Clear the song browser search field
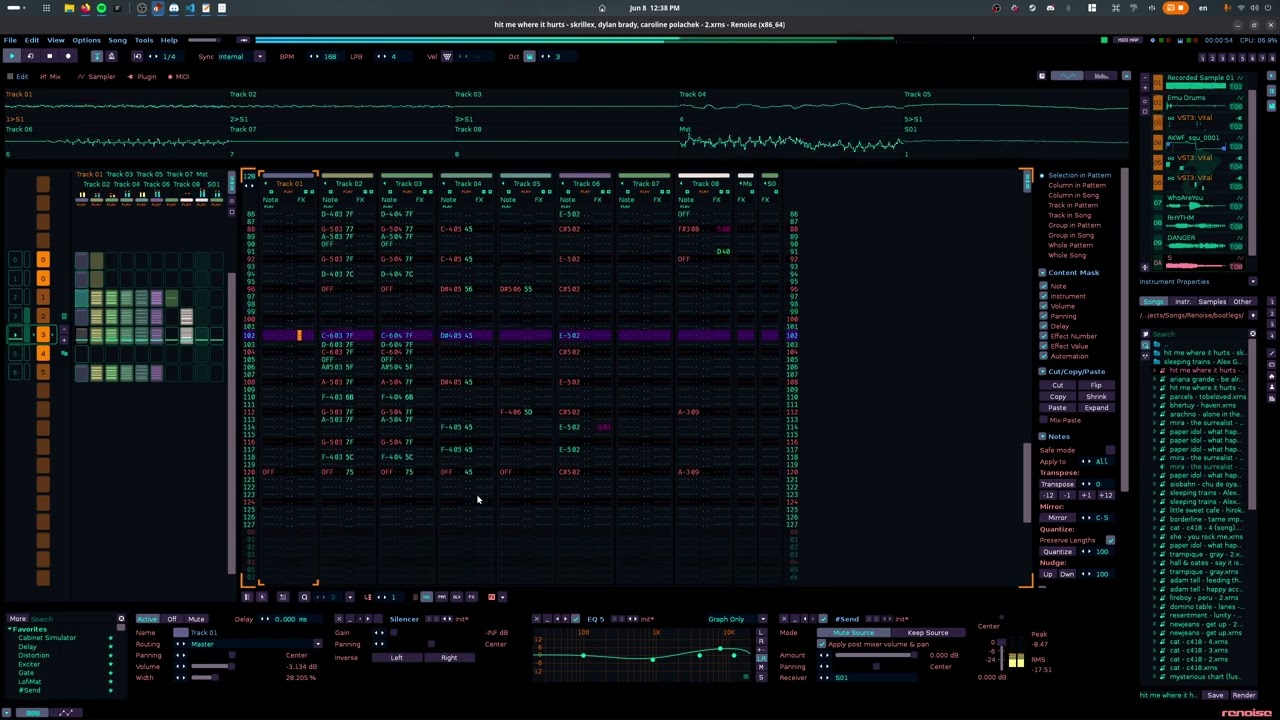The image size is (1280, 720). click(x=1252, y=334)
